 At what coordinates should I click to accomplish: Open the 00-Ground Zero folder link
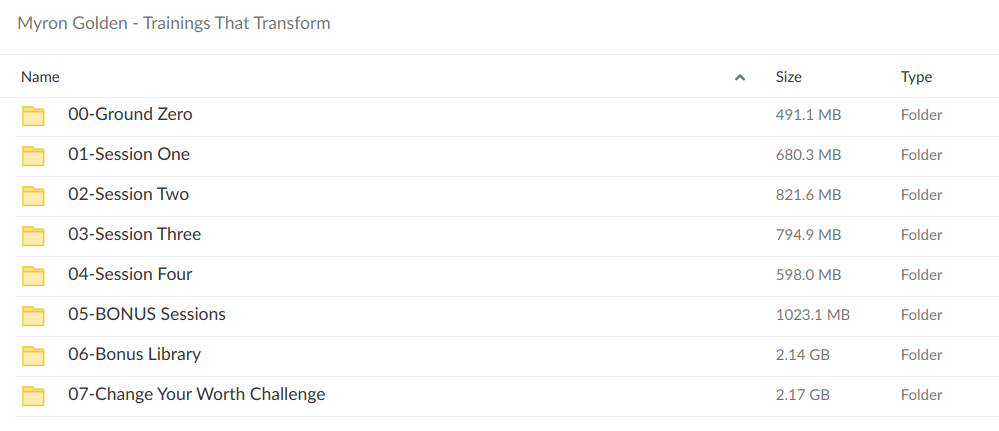click(130, 115)
